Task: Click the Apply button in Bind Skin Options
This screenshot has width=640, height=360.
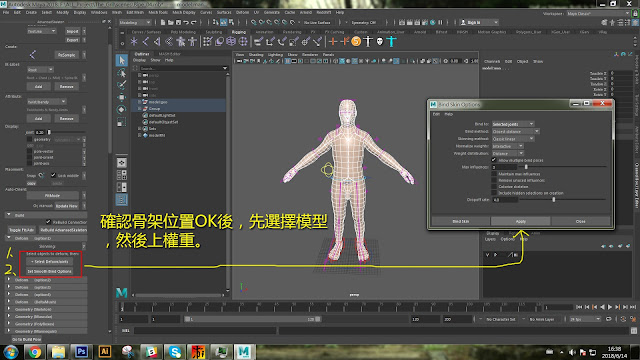Action: click(521, 221)
